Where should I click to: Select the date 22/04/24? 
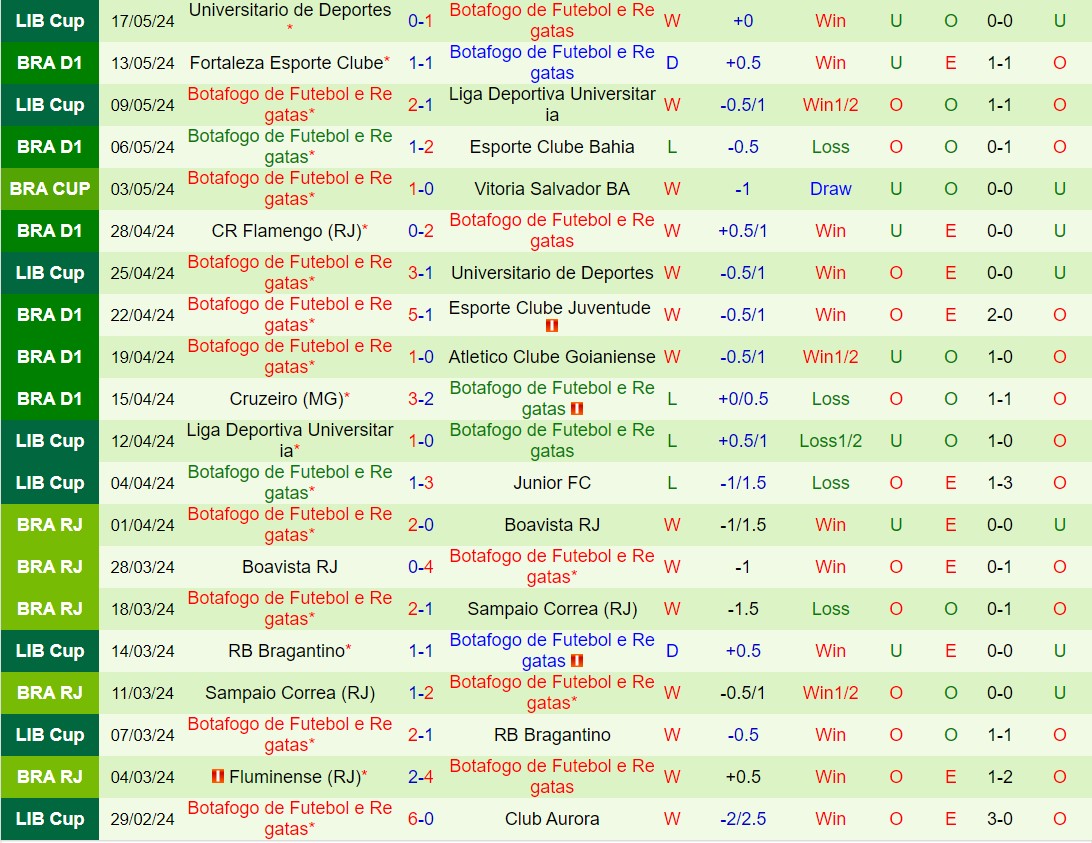click(x=143, y=315)
